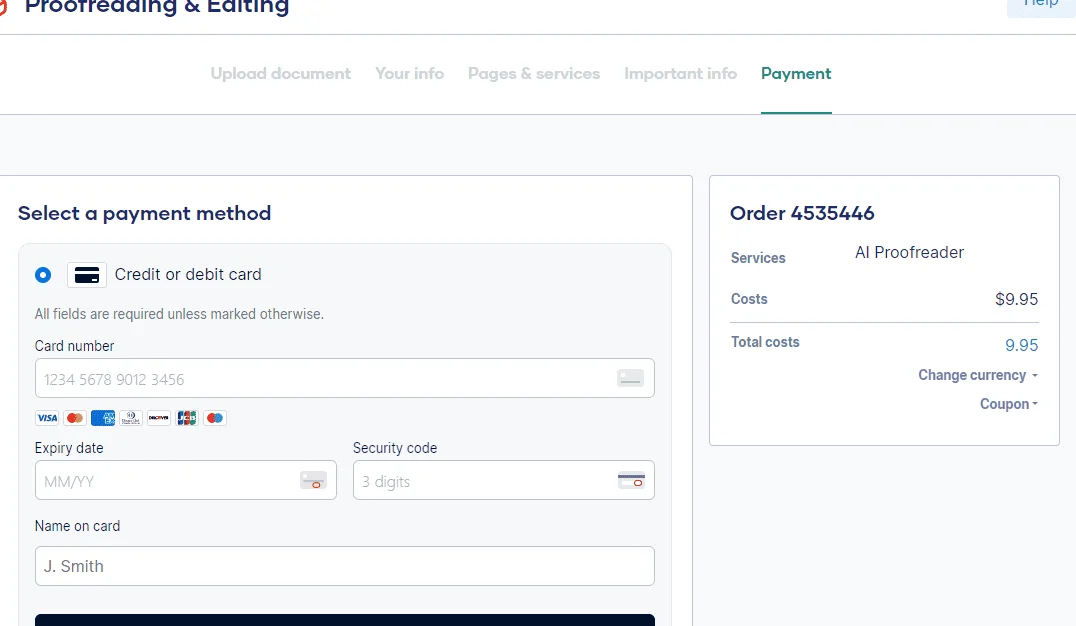This screenshot has width=1076, height=626.
Task: Click the JCB card logo
Action: click(x=187, y=418)
